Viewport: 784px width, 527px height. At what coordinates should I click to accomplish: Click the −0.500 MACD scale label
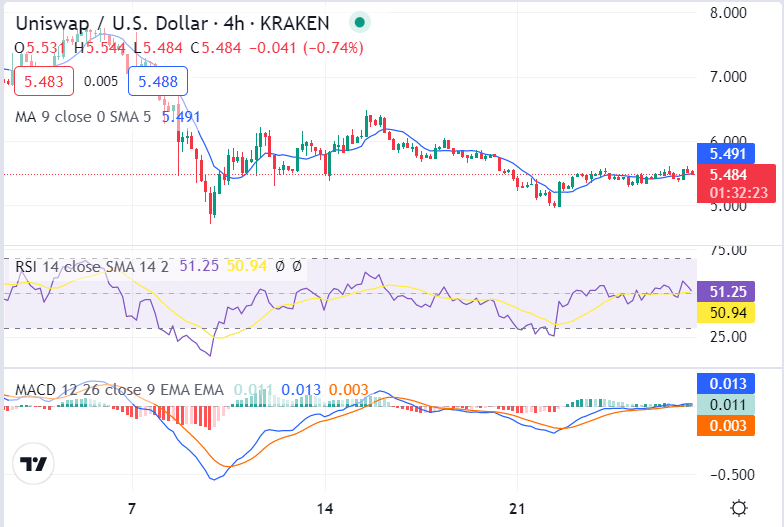(732, 474)
